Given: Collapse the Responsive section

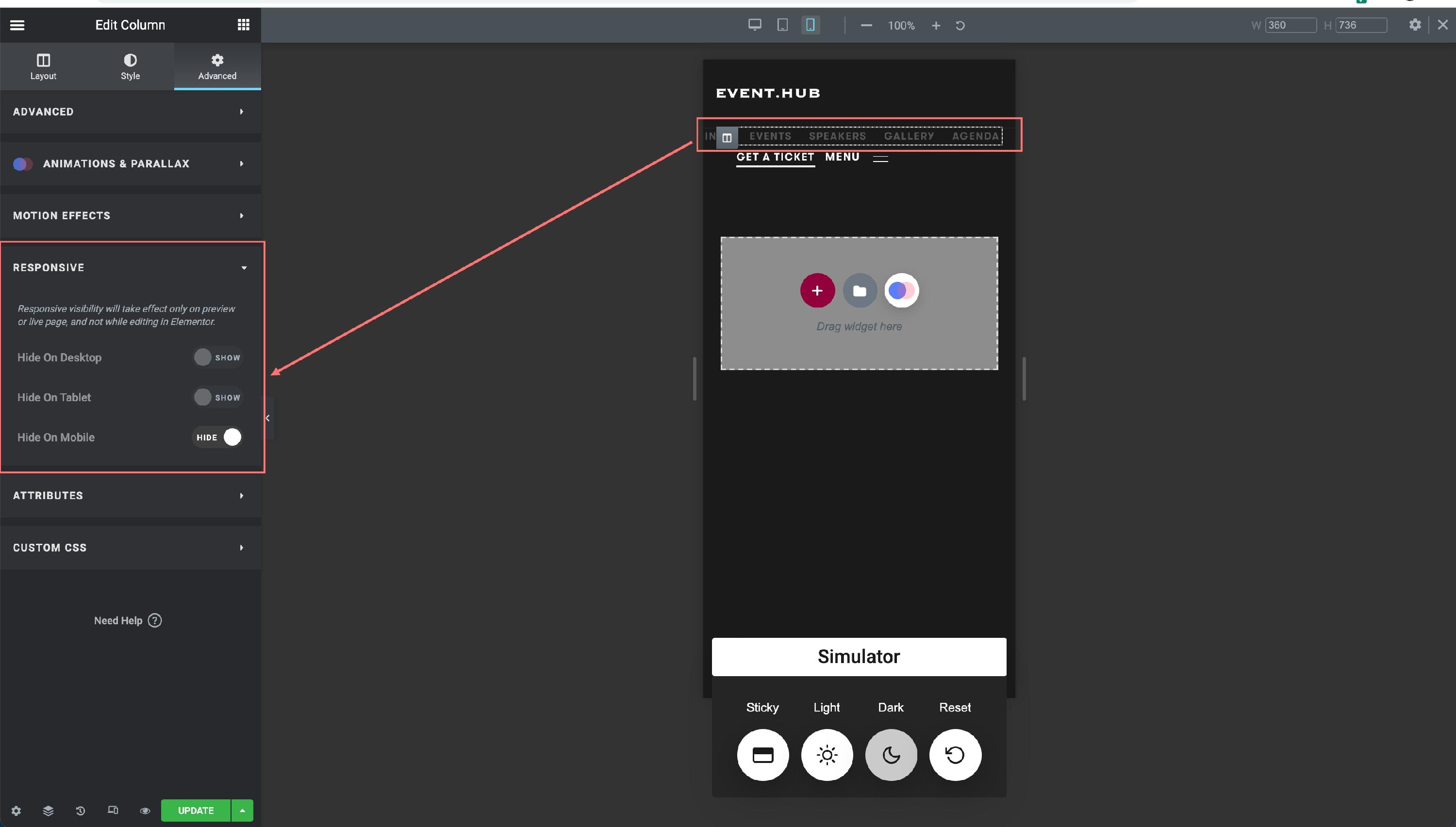Looking at the screenshot, I should (244, 267).
